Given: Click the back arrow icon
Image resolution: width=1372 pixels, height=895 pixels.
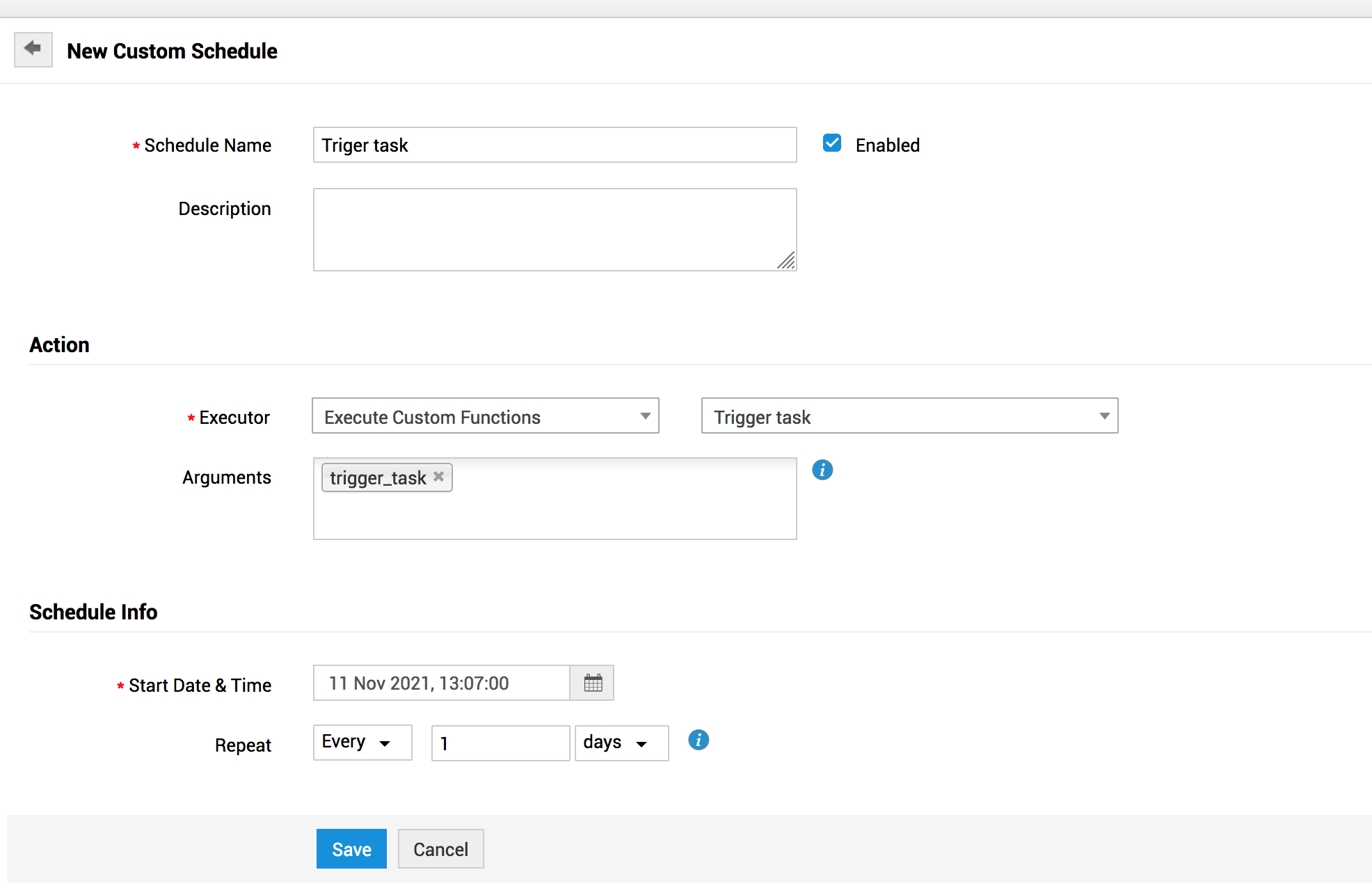Looking at the screenshot, I should 33,49.
